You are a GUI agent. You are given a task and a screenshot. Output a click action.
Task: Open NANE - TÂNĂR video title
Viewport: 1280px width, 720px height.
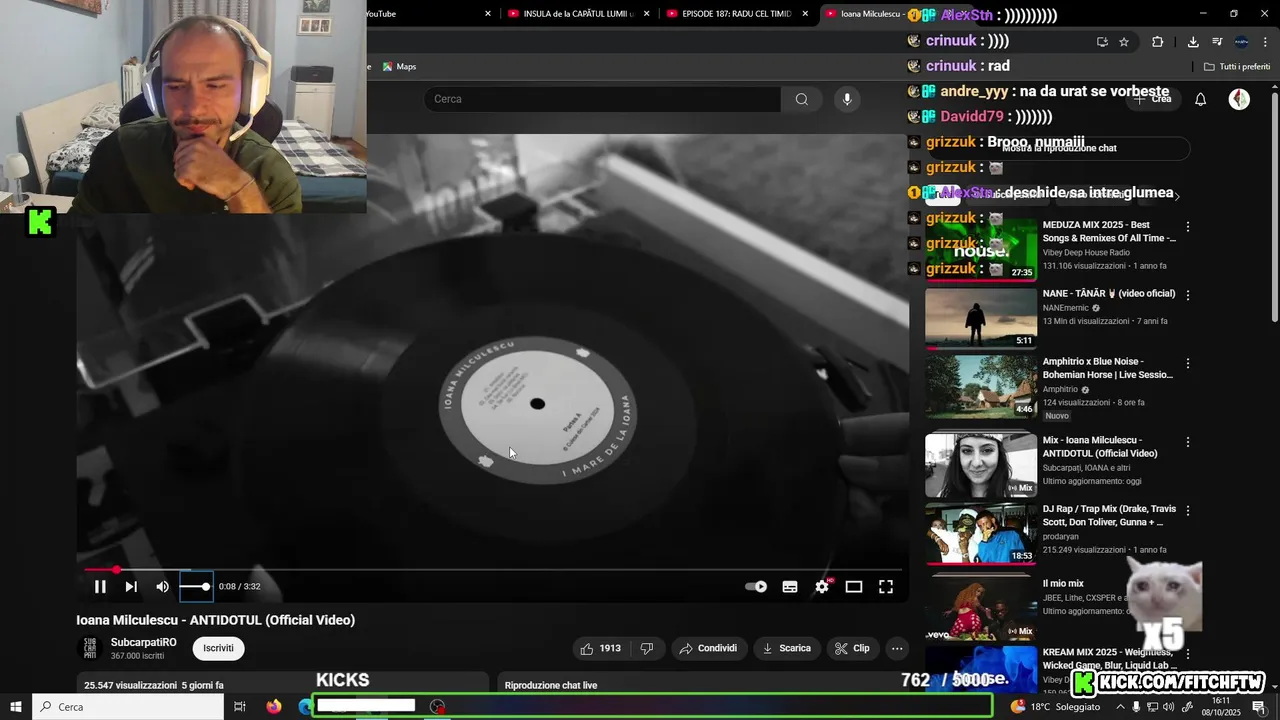1108,294
